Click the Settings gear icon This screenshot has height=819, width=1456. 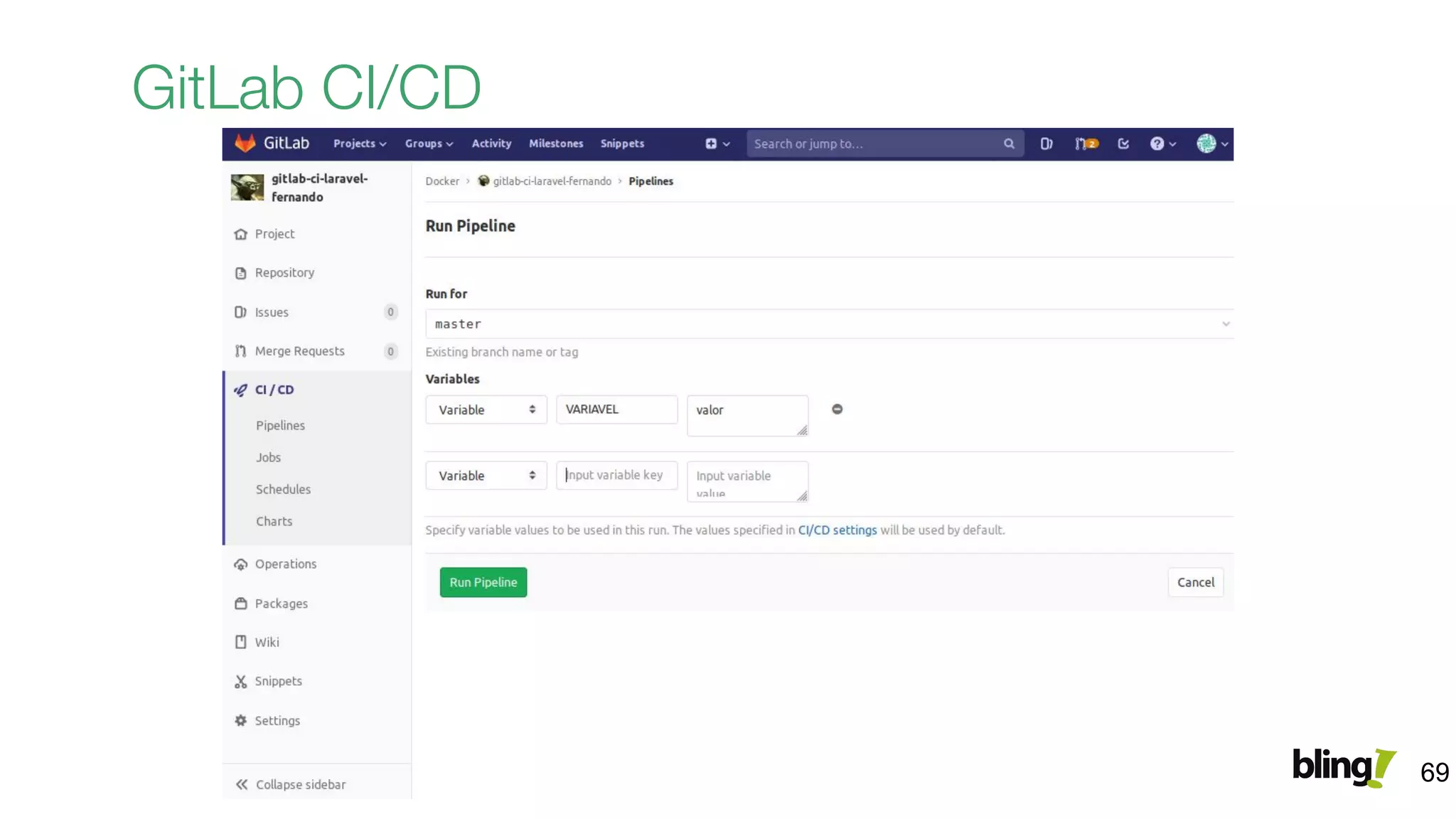(x=240, y=720)
